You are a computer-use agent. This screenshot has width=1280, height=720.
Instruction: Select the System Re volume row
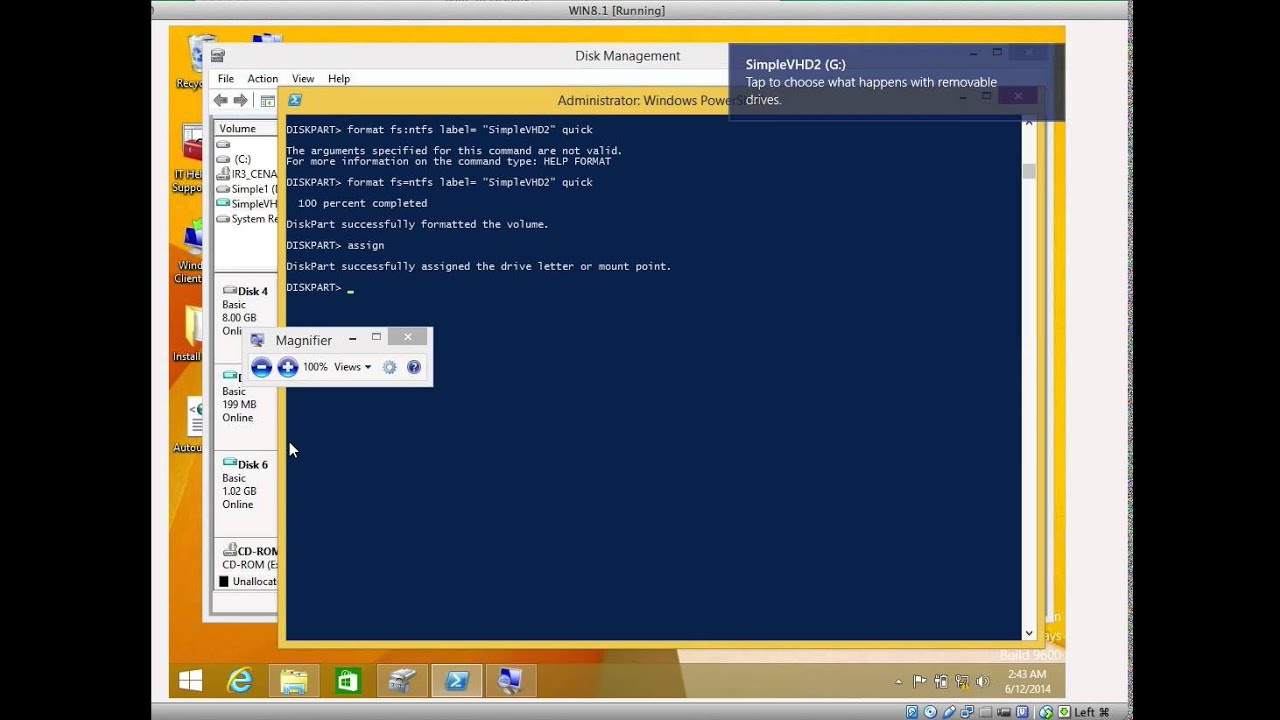pos(246,219)
